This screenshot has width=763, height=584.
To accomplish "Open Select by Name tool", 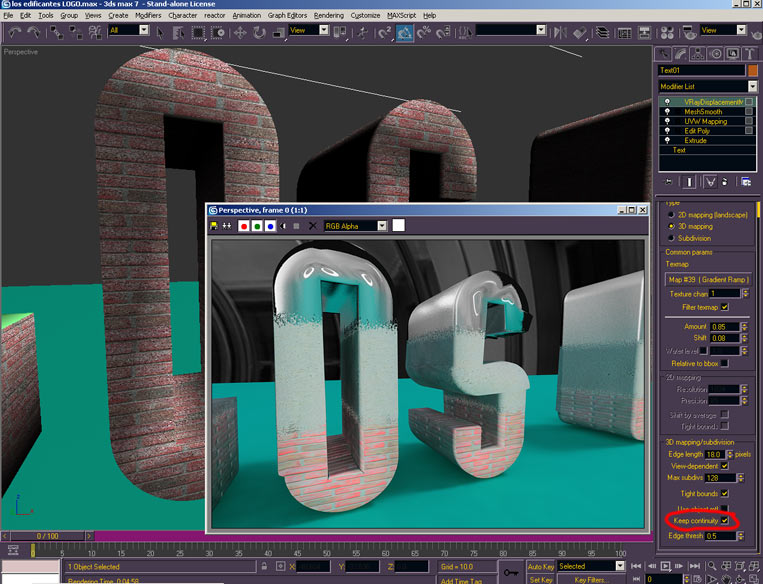I will (x=178, y=33).
